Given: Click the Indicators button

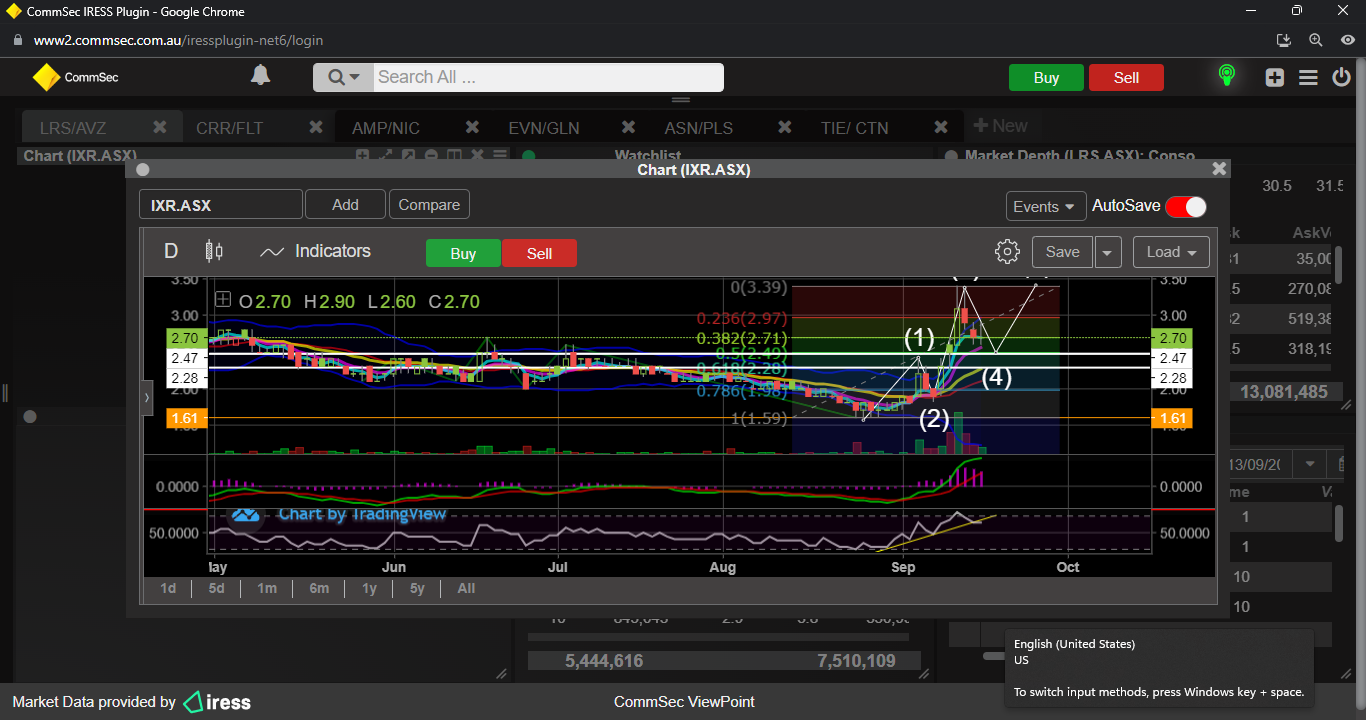Looking at the screenshot, I should point(315,252).
